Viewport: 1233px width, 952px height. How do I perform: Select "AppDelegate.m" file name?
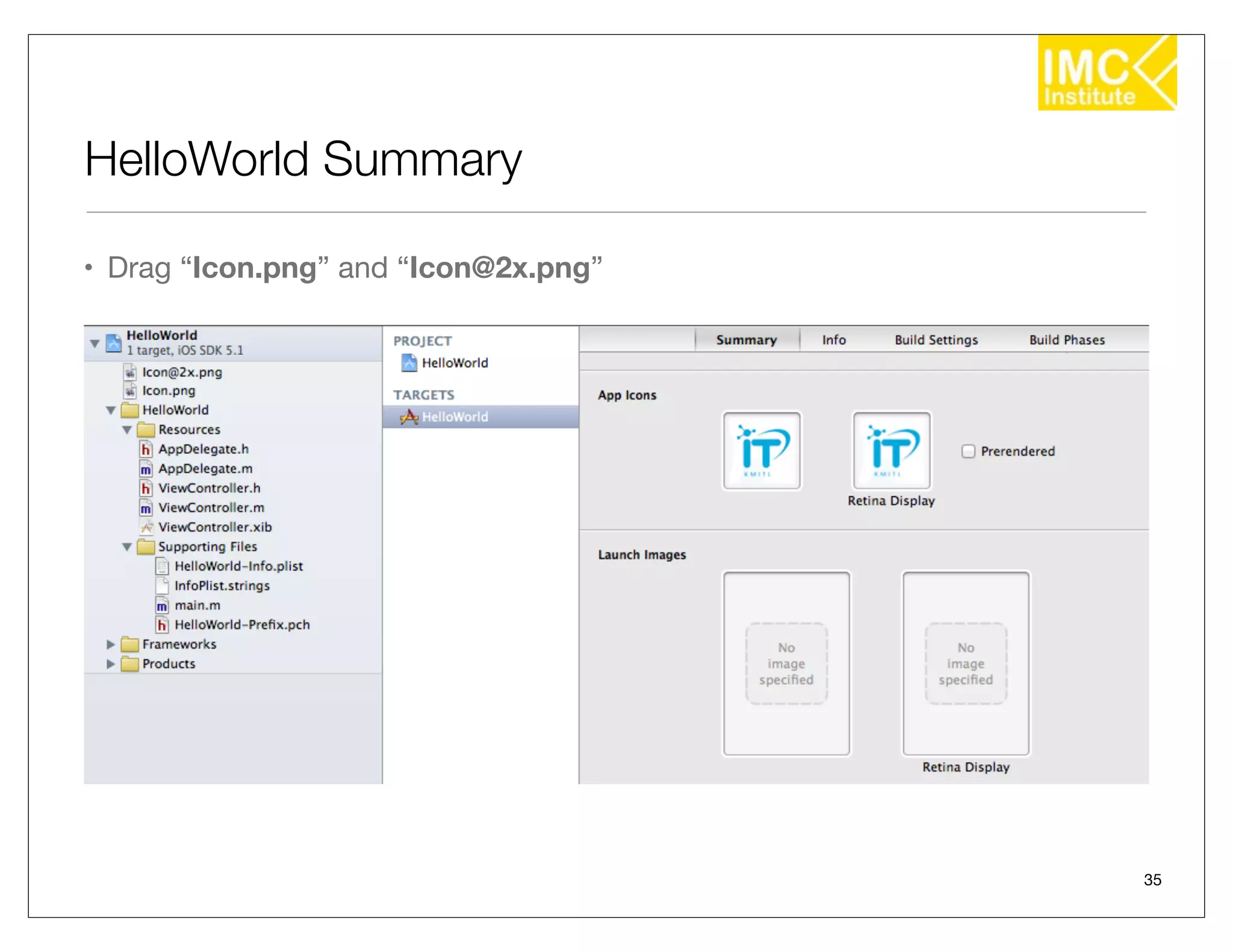pyautogui.click(x=205, y=469)
